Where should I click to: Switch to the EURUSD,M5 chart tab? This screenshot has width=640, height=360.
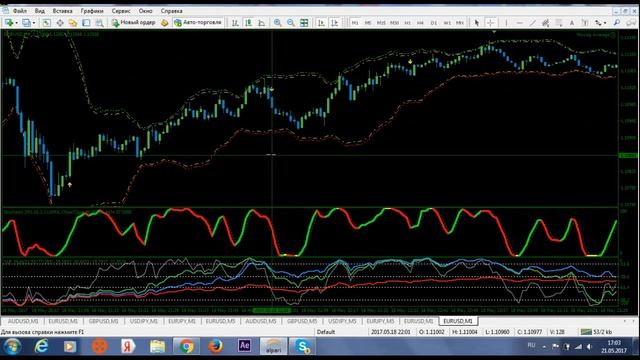(220, 322)
